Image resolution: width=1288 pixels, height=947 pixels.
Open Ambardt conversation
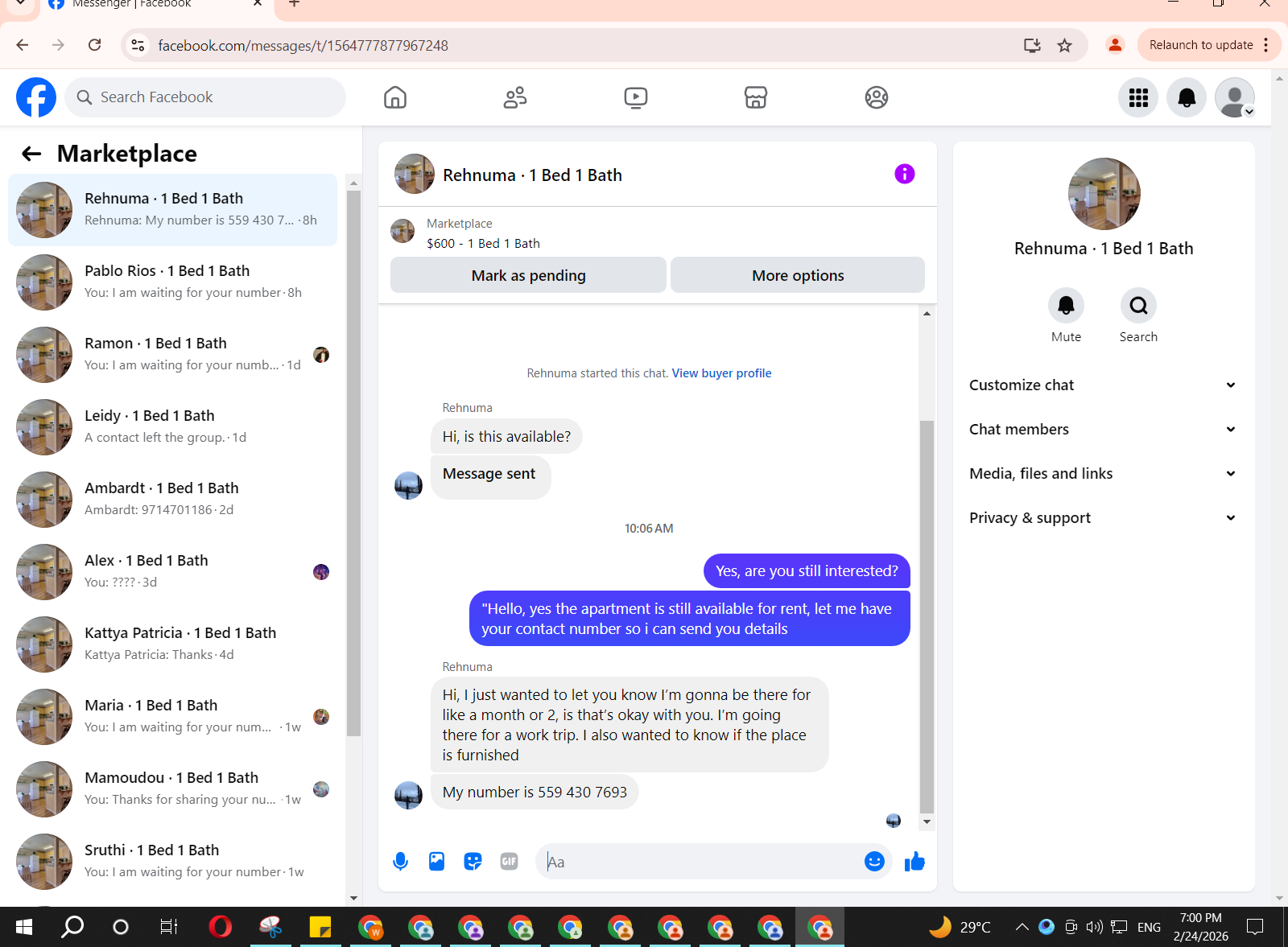(172, 499)
